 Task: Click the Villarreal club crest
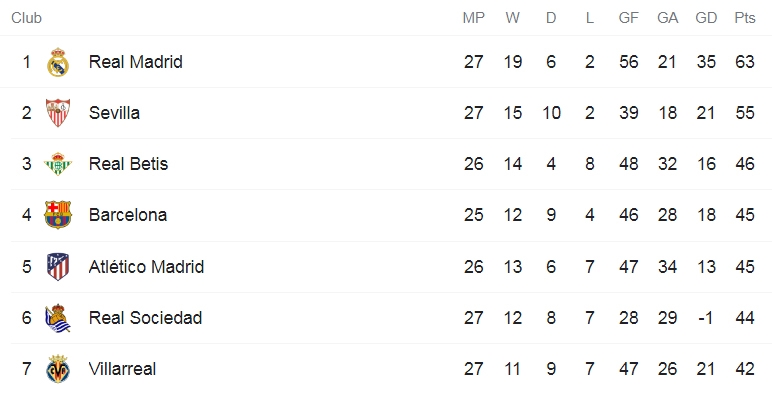(58, 369)
